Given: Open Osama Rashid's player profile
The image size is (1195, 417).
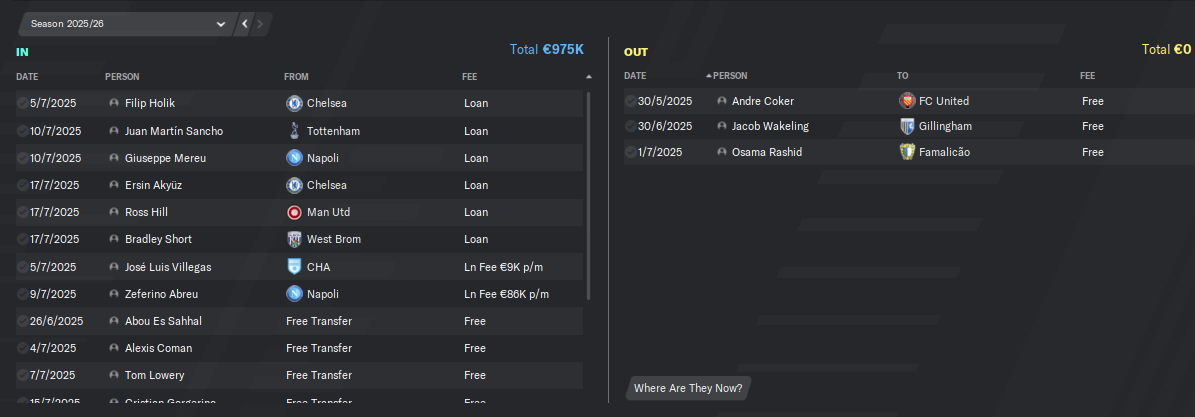Looking at the screenshot, I should (x=767, y=152).
